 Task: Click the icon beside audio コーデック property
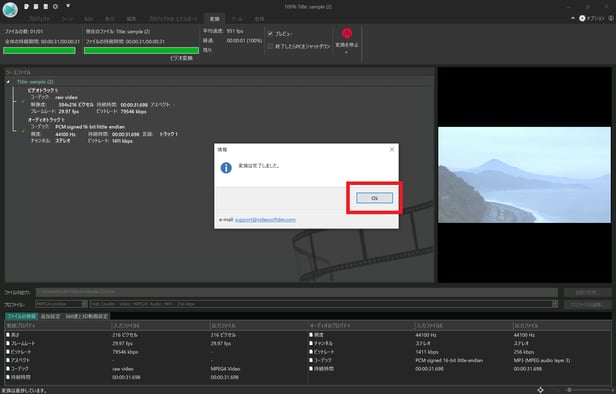click(311, 360)
